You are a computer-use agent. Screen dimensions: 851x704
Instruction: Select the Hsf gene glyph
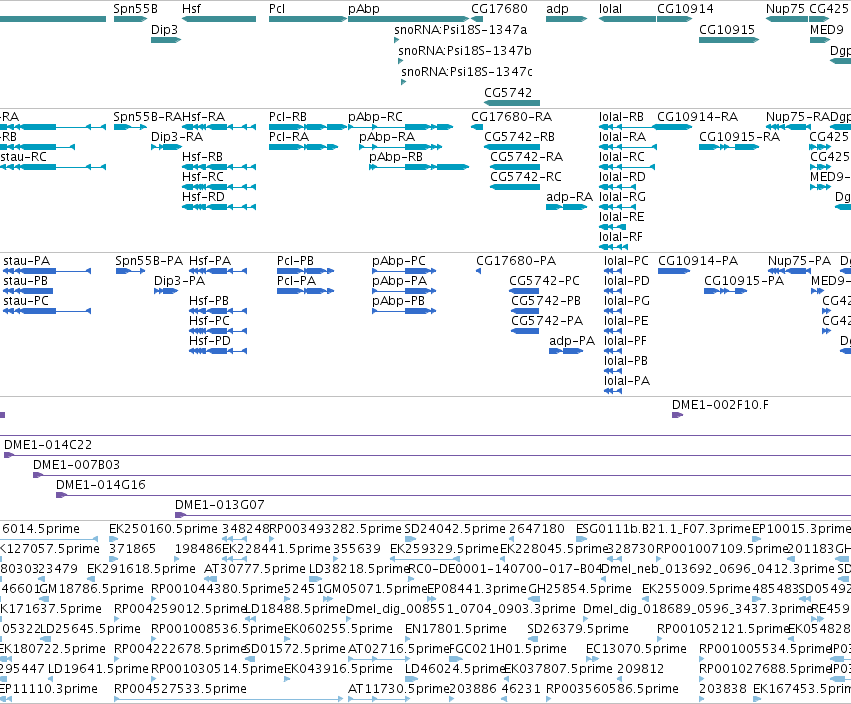(219, 19)
